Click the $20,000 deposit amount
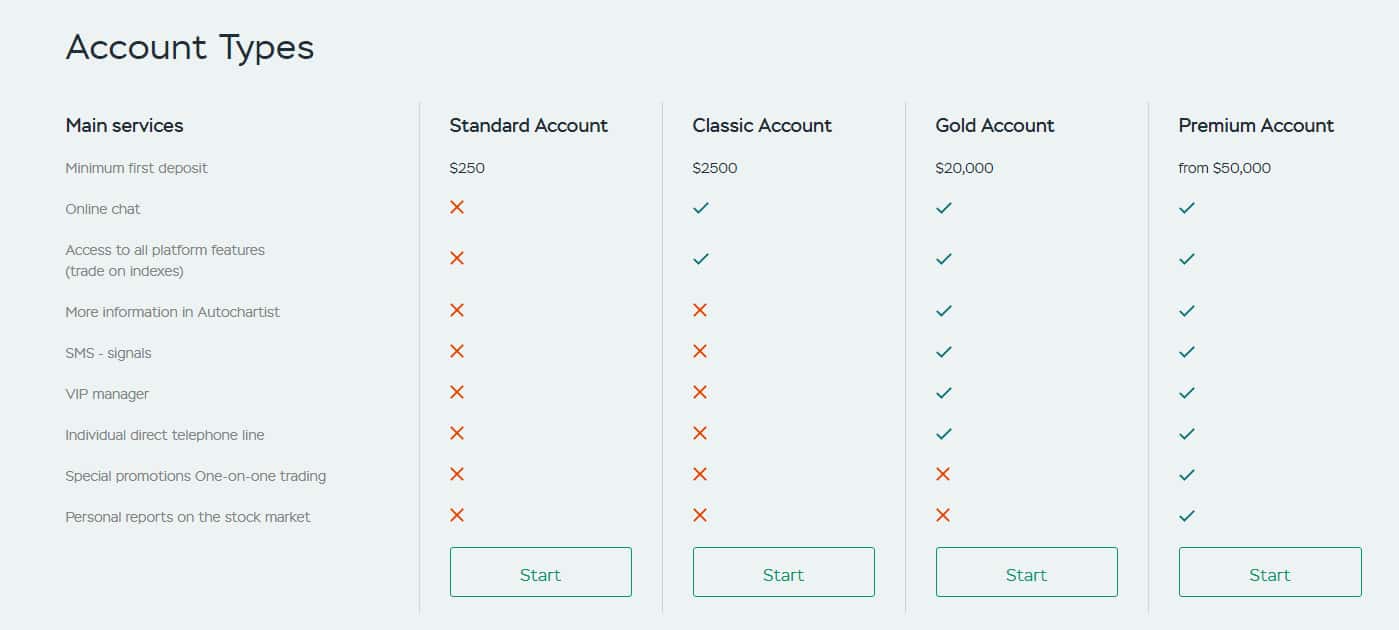 click(964, 168)
